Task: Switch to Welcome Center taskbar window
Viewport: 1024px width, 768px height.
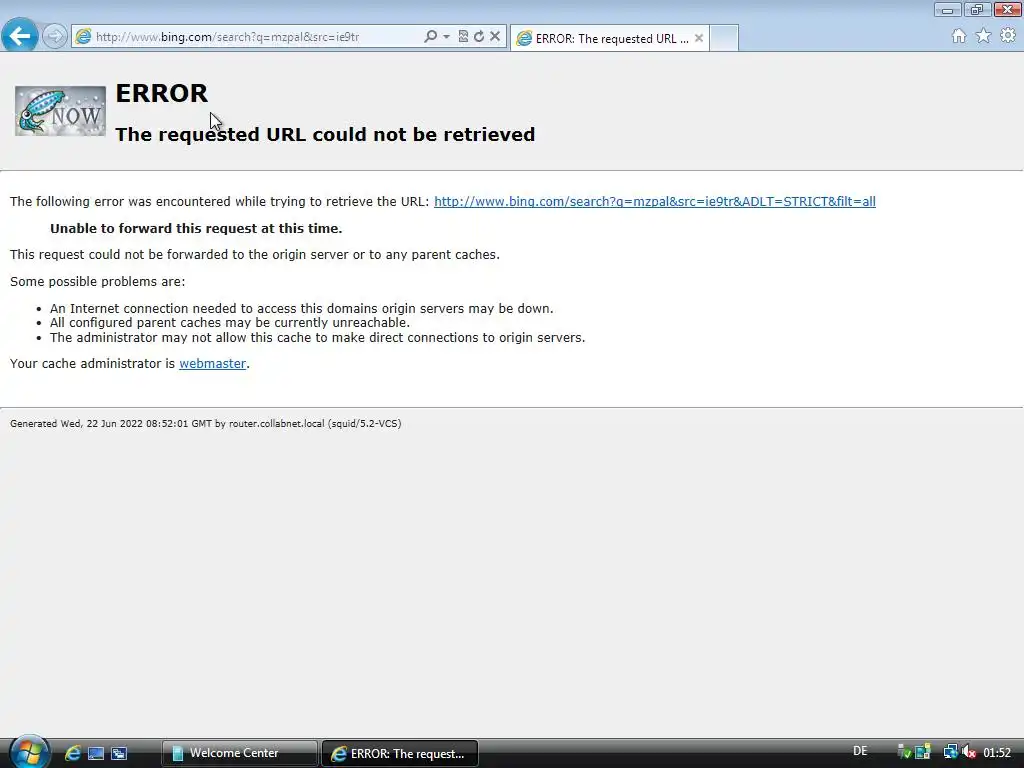Action: (239, 753)
